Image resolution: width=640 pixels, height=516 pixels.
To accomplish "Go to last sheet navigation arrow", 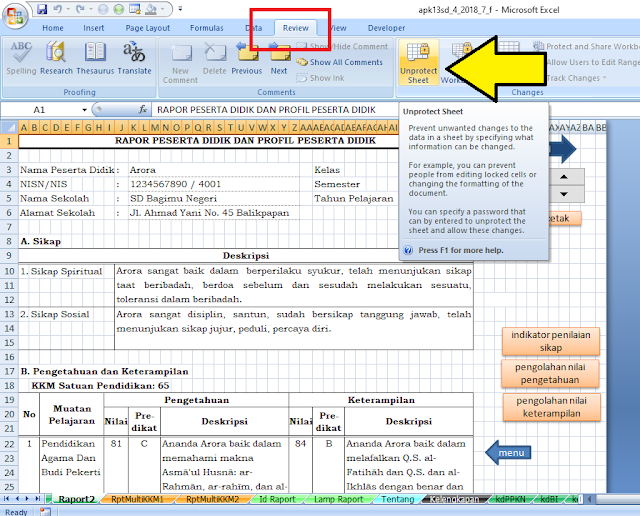I will [x=37, y=498].
